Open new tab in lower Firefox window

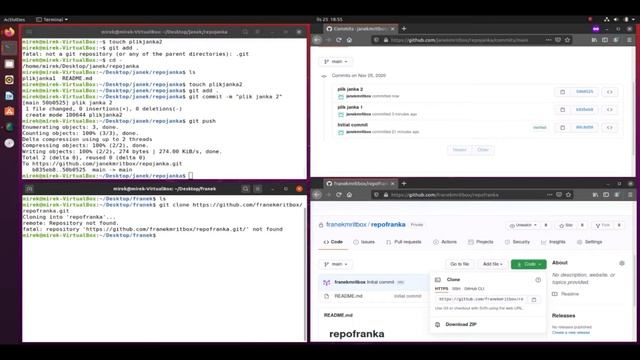point(404,184)
